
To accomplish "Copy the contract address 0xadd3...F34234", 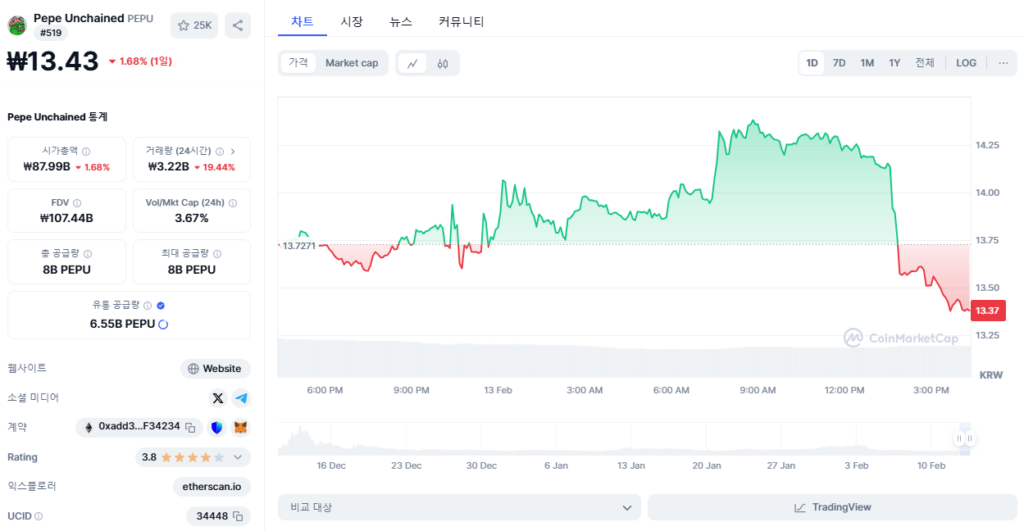I will pyautogui.click(x=191, y=427).
